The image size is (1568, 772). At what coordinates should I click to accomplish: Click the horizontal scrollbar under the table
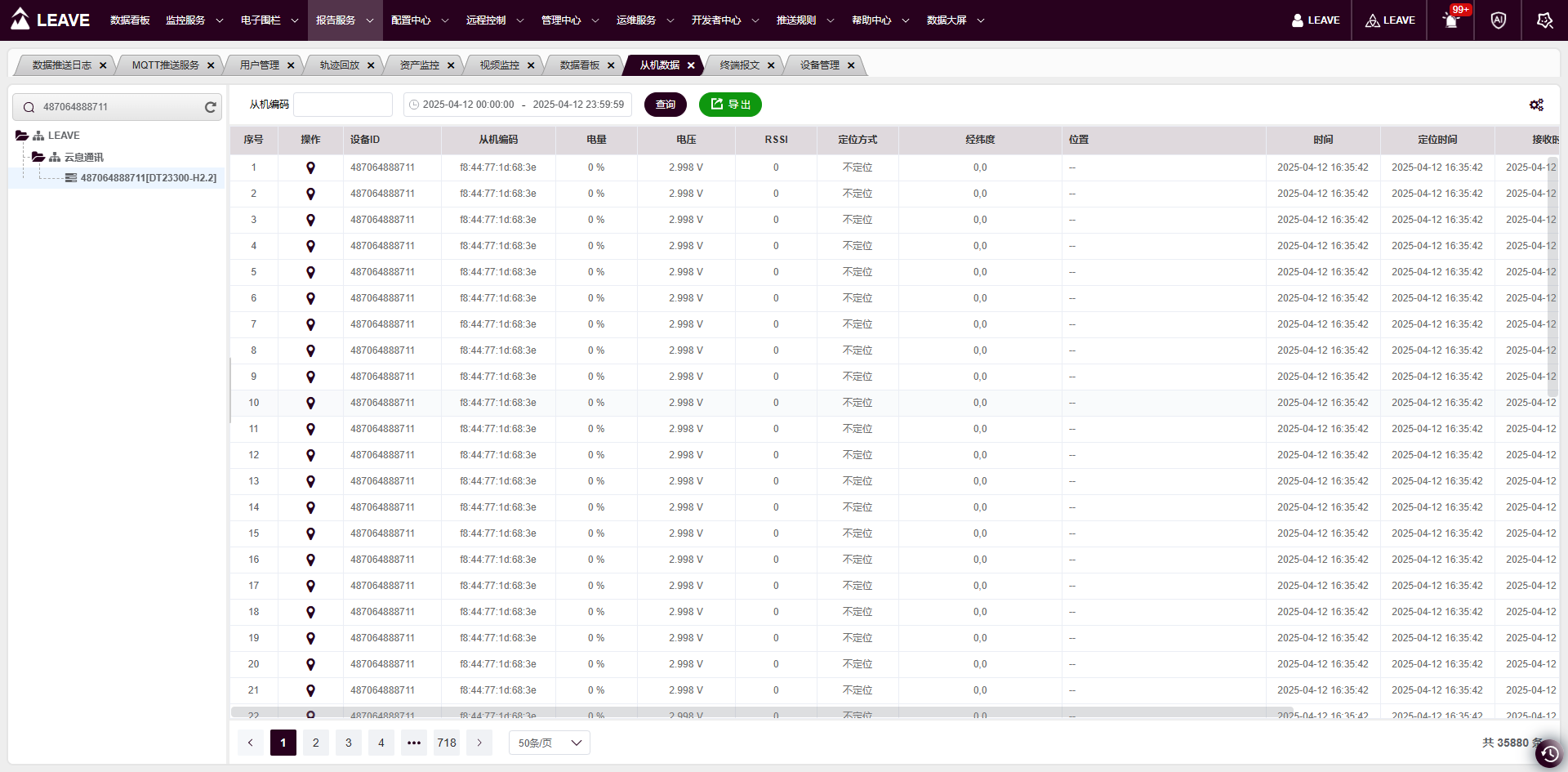[761, 712]
